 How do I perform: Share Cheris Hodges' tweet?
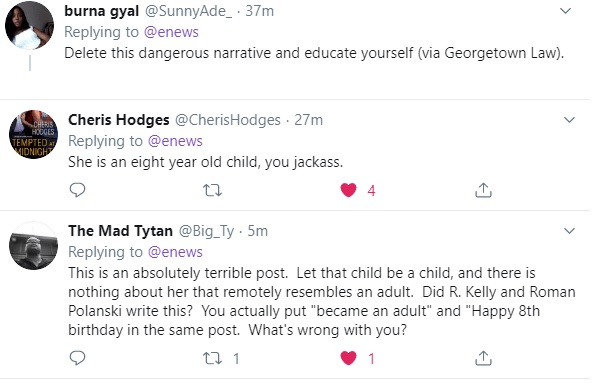tap(483, 190)
